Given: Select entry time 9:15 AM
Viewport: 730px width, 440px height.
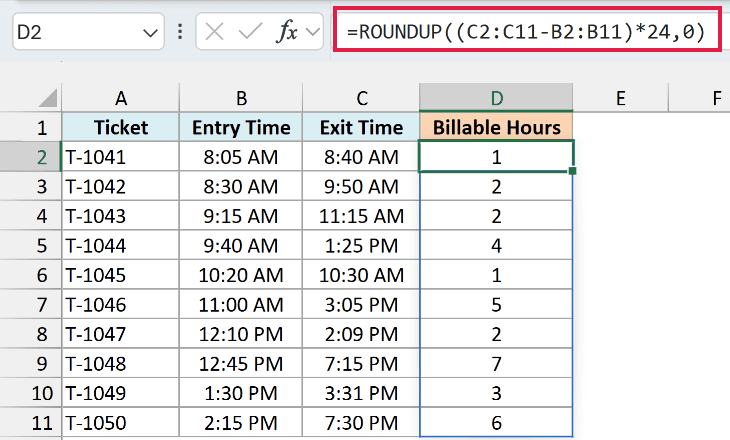Looking at the screenshot, I should (241, 216).
